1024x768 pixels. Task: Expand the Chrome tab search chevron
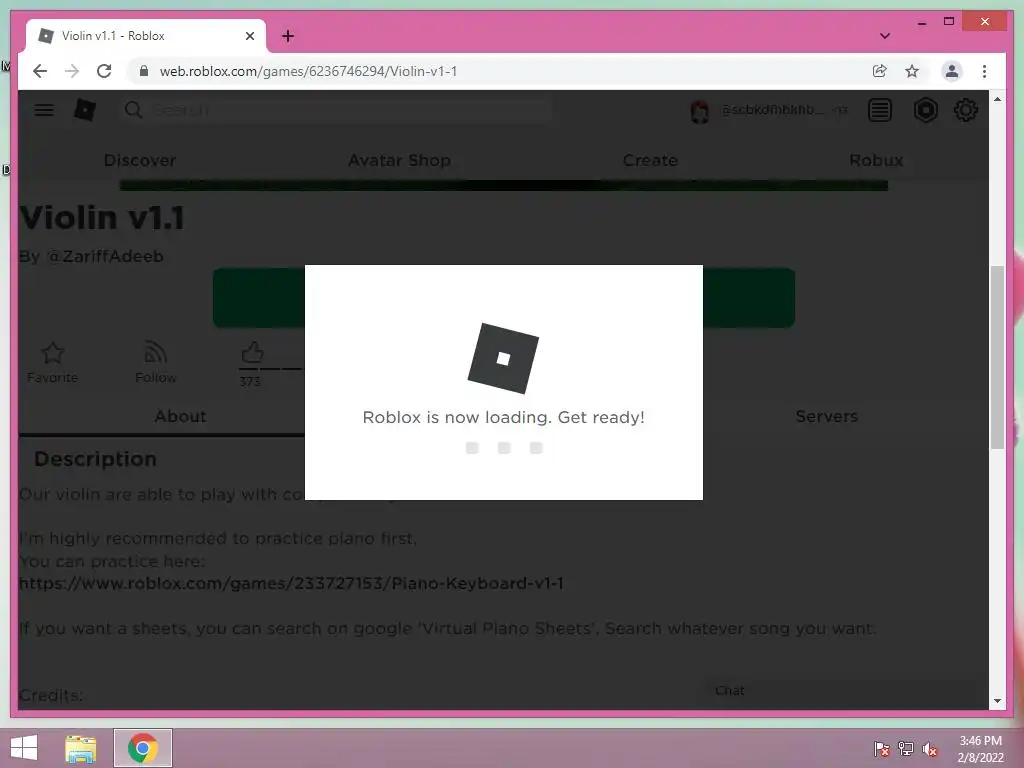click(885, 36)
